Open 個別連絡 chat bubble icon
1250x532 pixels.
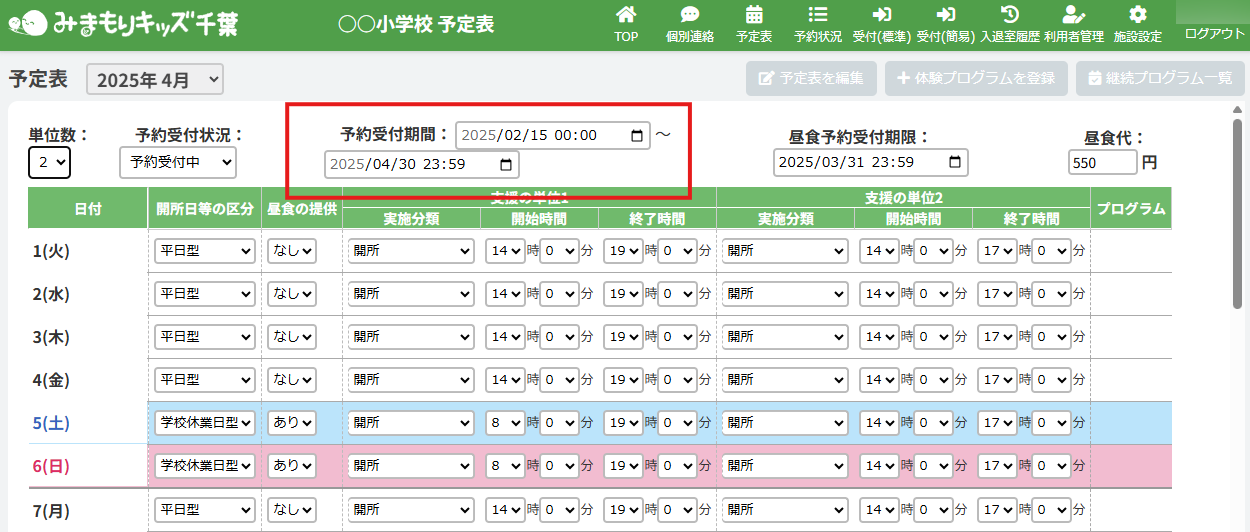(x=689, y=16)
